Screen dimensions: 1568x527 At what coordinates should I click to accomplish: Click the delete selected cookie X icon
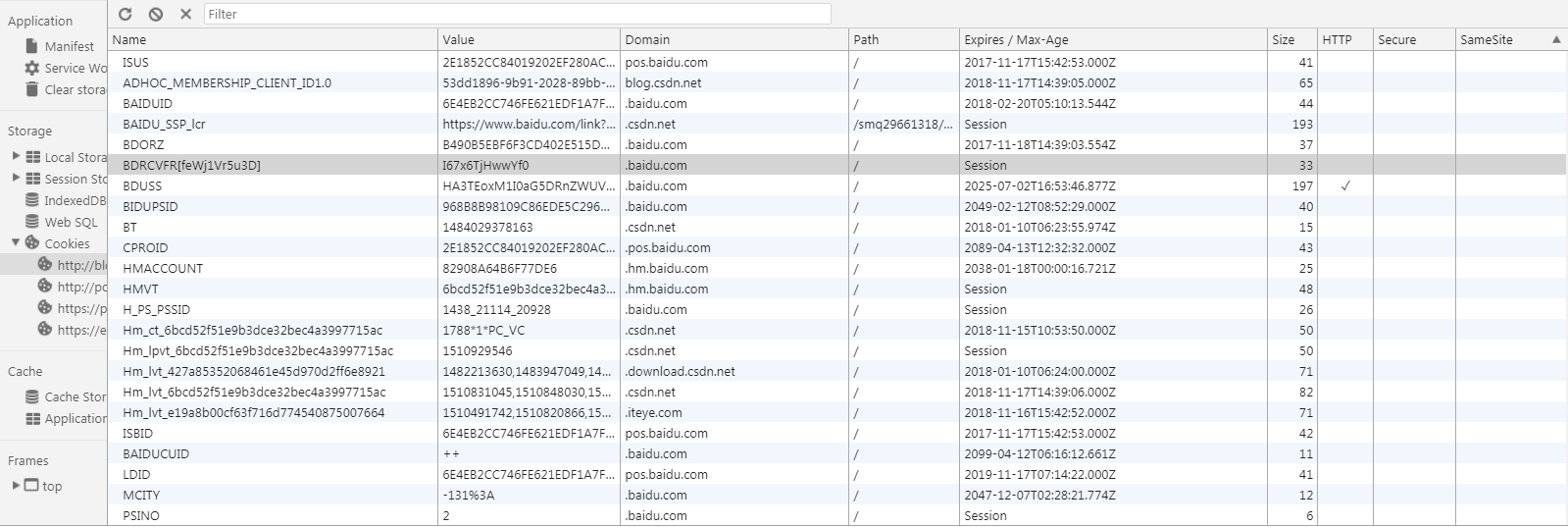[185, 14]
